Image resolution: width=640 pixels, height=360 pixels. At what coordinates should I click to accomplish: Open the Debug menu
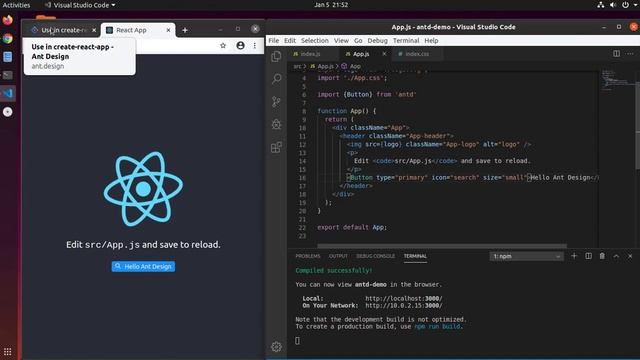378,40
